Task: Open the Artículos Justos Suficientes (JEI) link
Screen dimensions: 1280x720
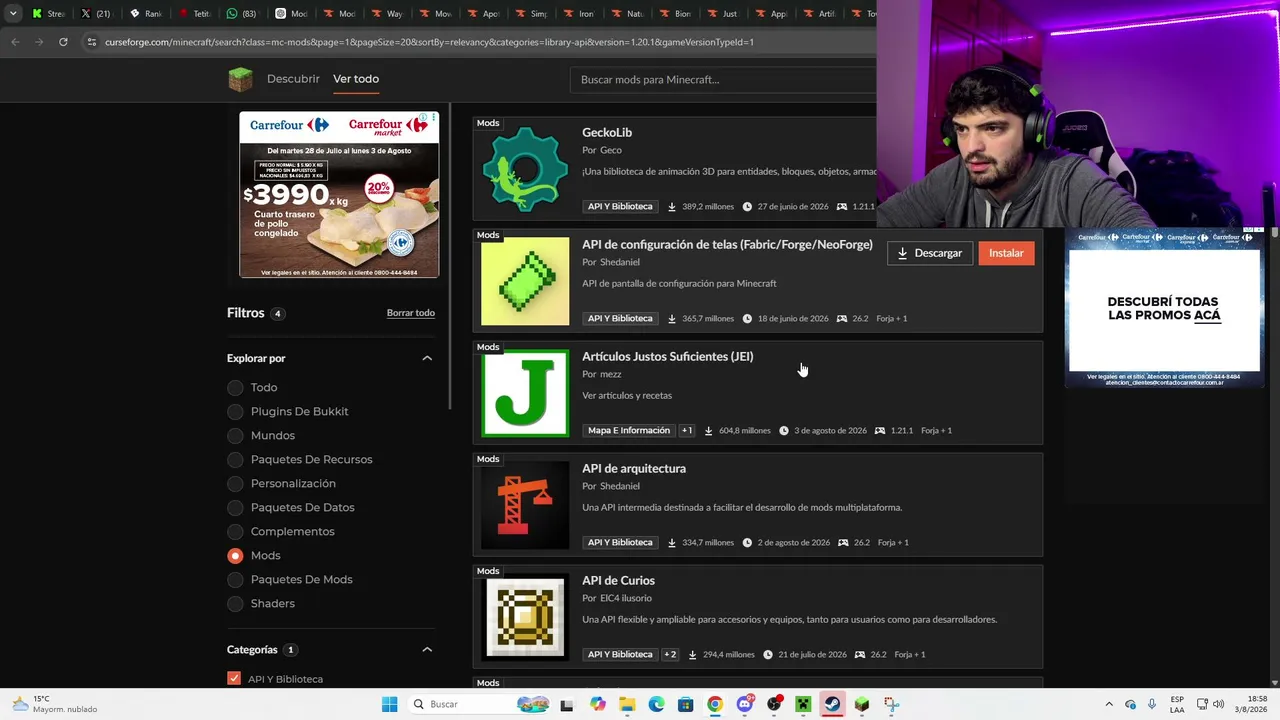Action: pyautogui.click(x=668, y=356)
